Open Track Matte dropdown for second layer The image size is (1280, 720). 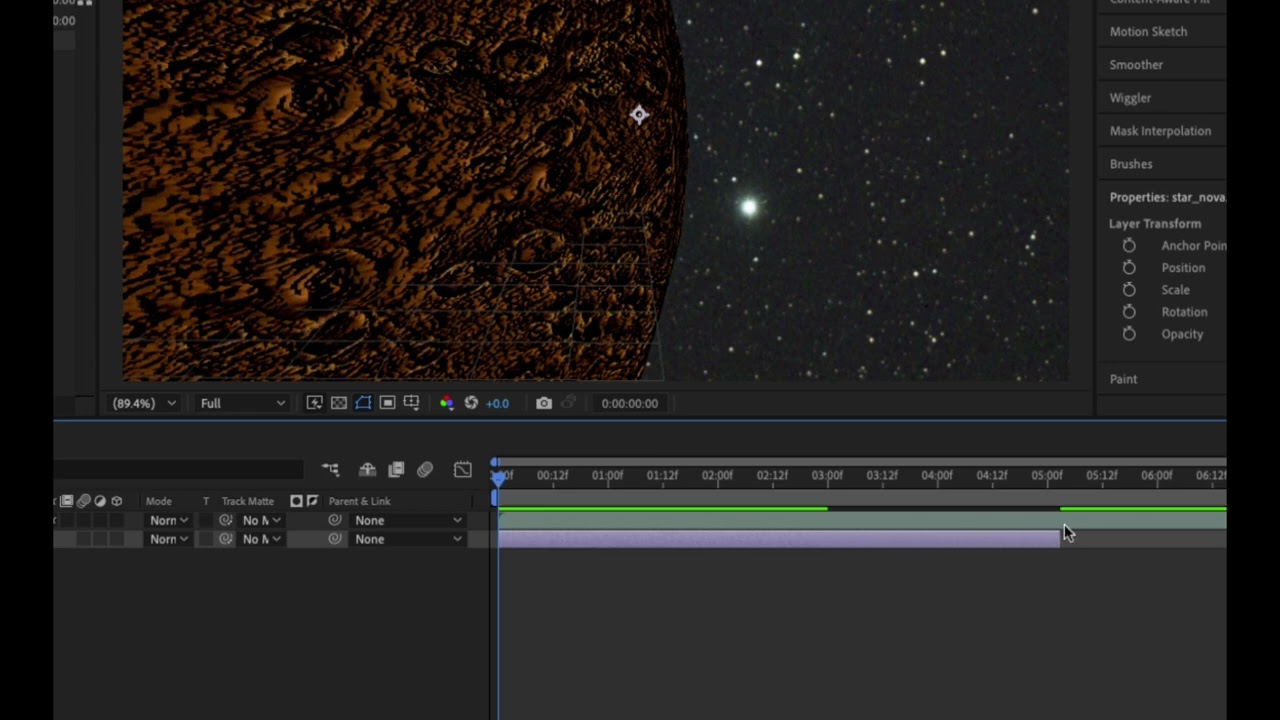click(261, 539)
